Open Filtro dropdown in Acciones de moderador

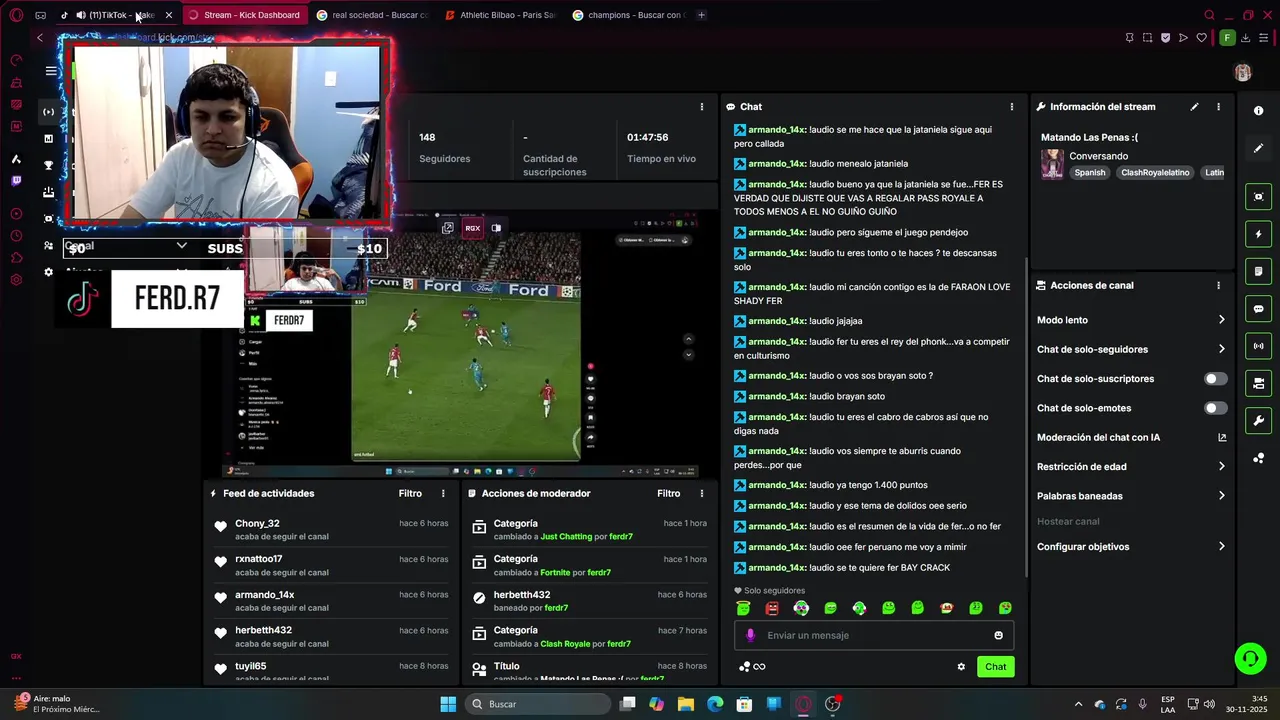tap(668, 493)
